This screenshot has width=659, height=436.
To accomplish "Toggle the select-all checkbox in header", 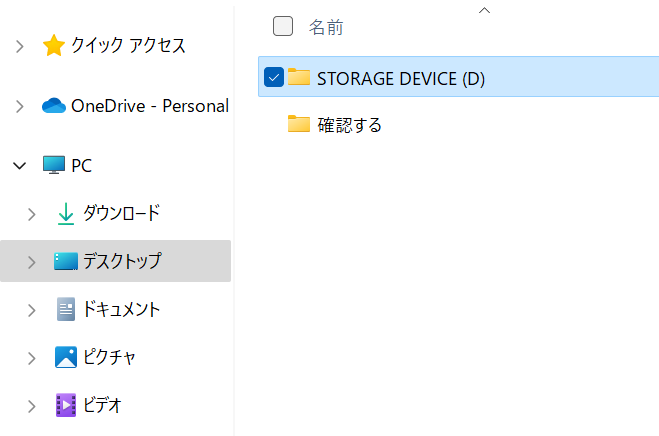I will point(283,26).
